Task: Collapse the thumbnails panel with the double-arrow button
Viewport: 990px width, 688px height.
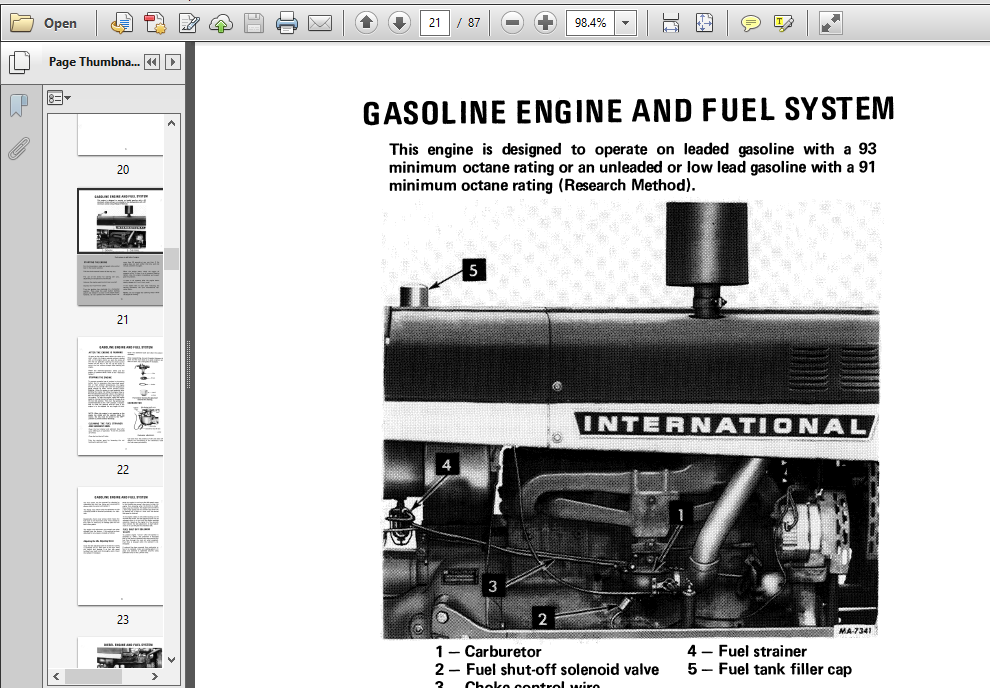Action: 152,62
